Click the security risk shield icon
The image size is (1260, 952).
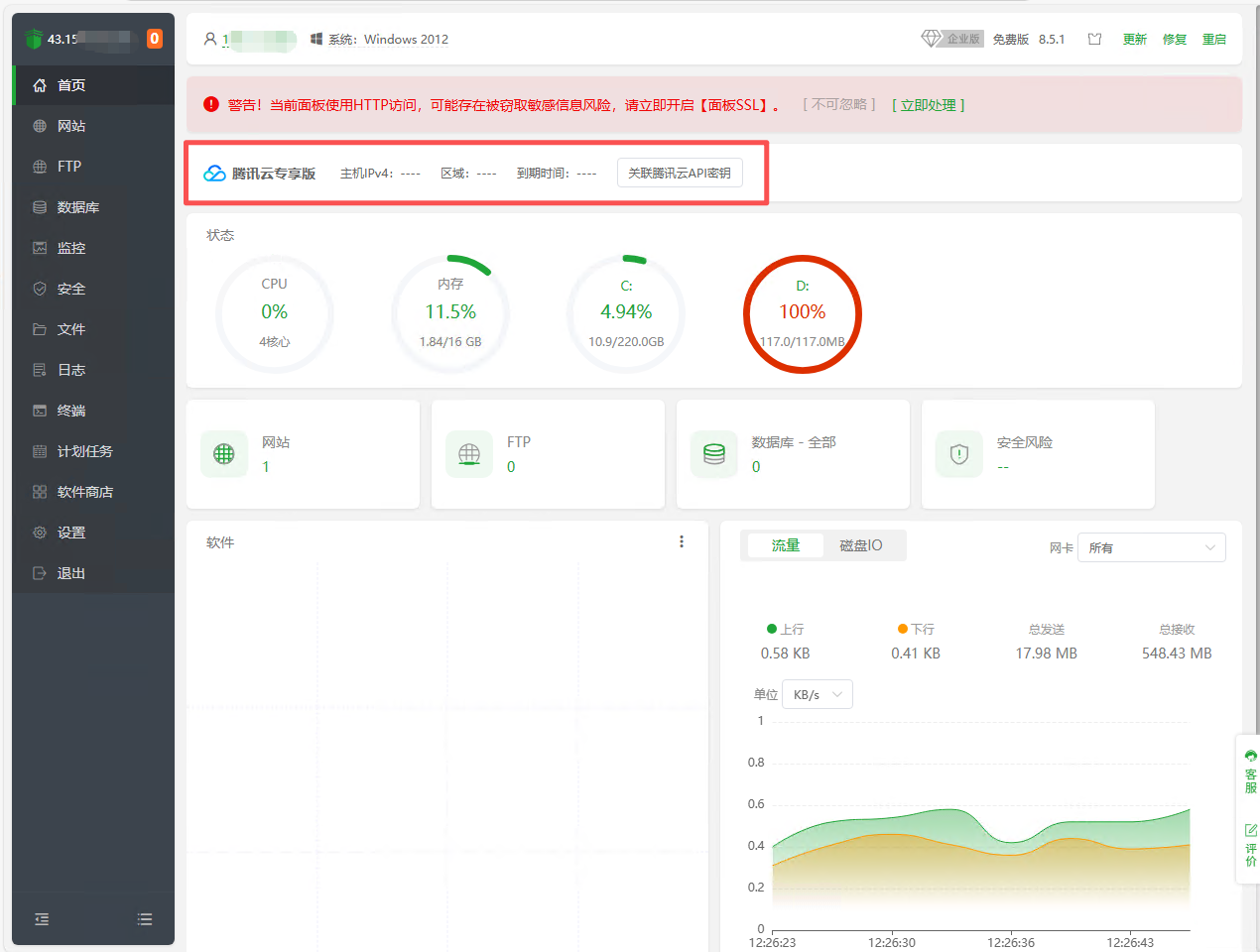point(959,454)
